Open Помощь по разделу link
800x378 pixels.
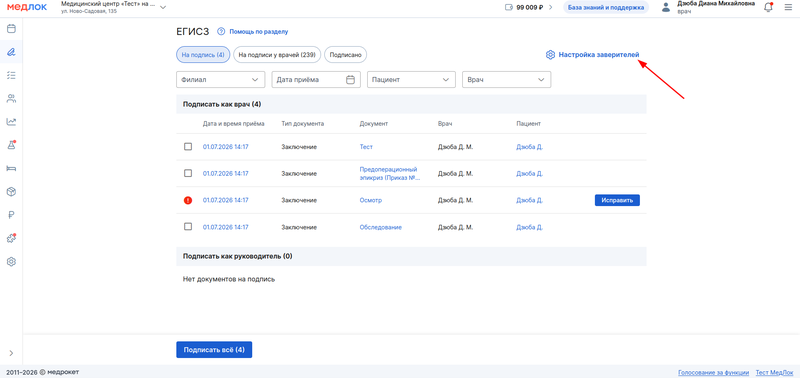tap(259, 32)
